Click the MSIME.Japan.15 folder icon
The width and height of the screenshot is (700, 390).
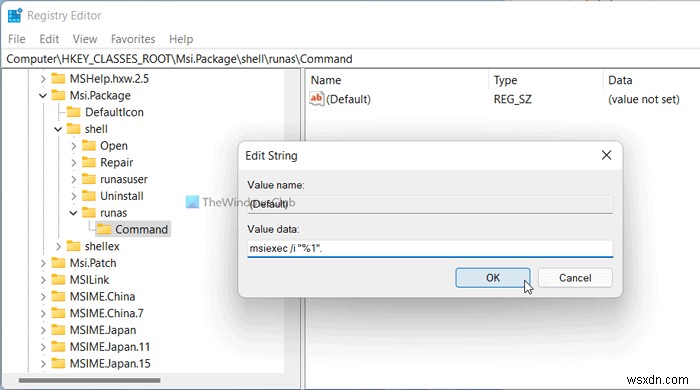click(x=58, y=363)
